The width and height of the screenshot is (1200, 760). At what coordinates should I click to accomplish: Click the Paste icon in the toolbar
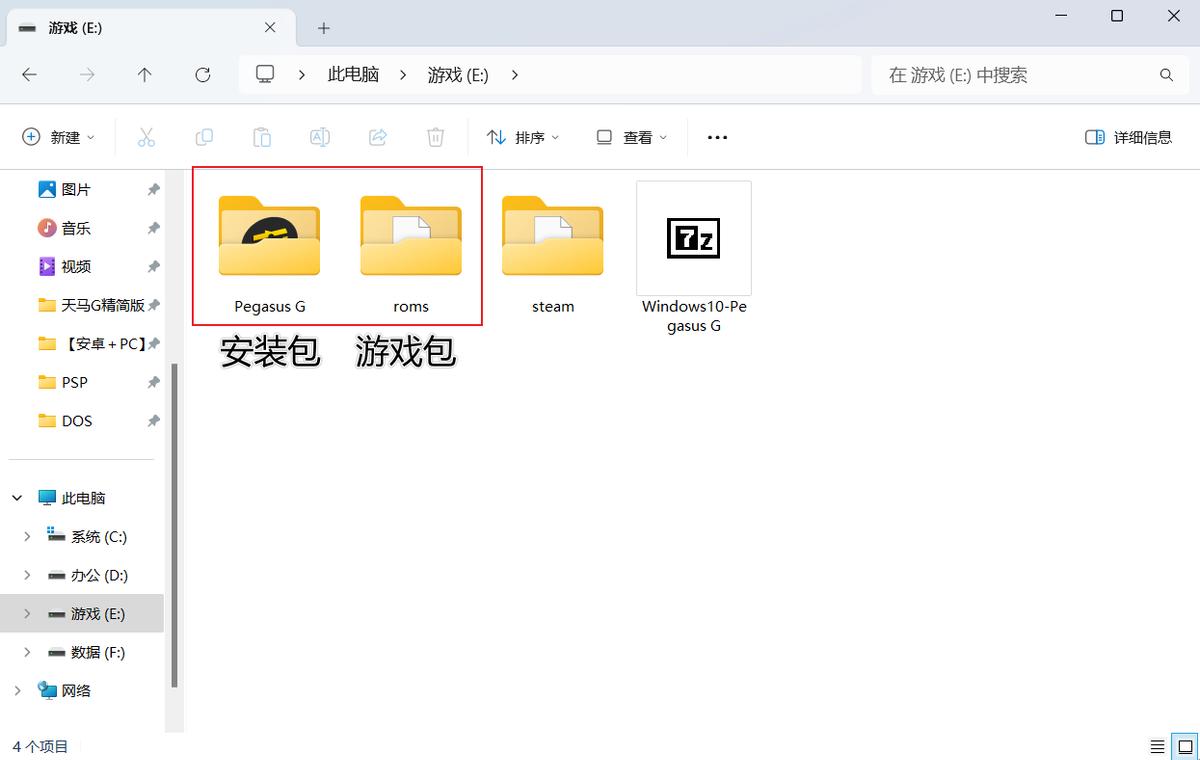pos(262,137)
